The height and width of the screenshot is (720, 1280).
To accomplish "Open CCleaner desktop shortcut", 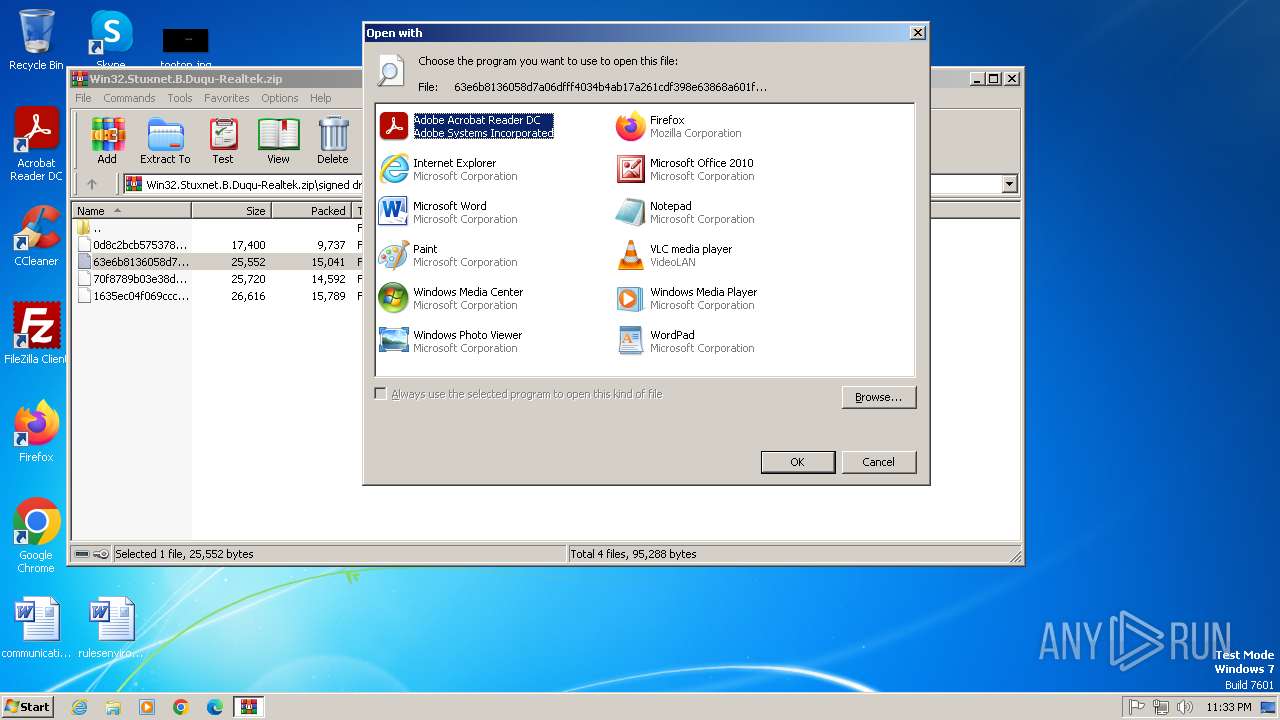I will coord(36,236).
